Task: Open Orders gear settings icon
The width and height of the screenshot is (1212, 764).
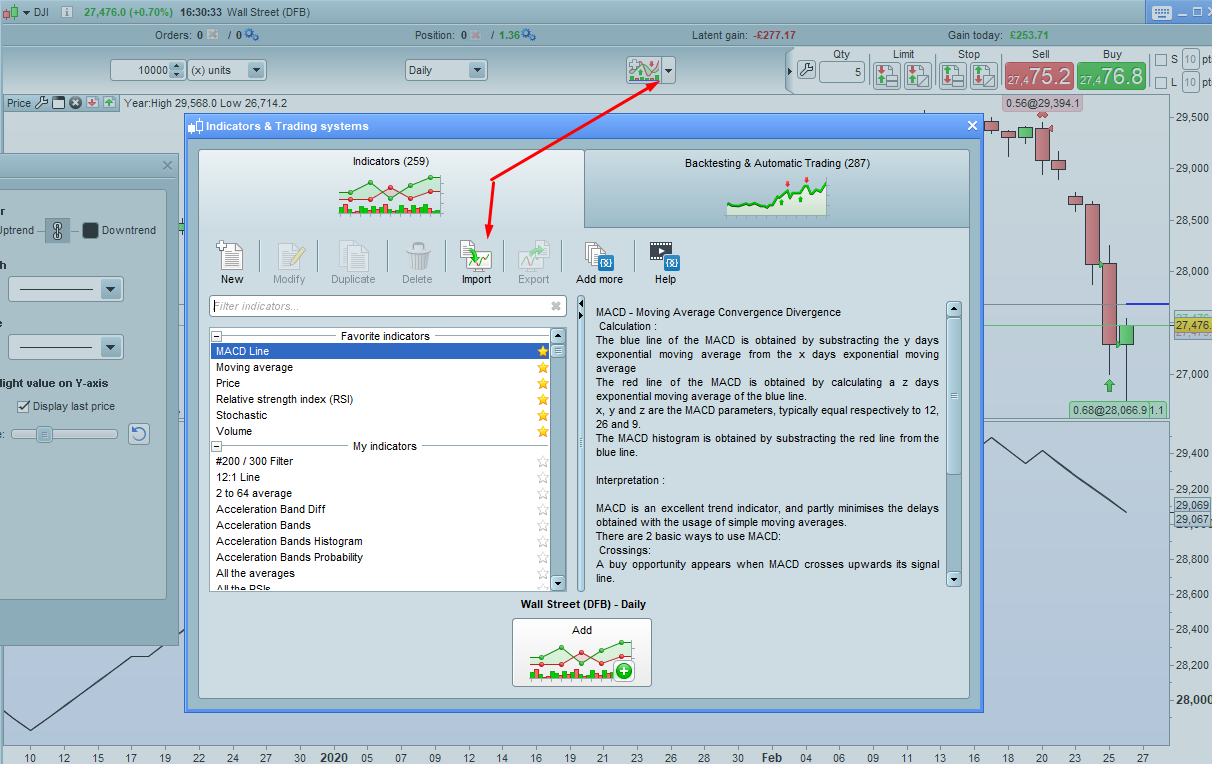Action: (251, 35)
